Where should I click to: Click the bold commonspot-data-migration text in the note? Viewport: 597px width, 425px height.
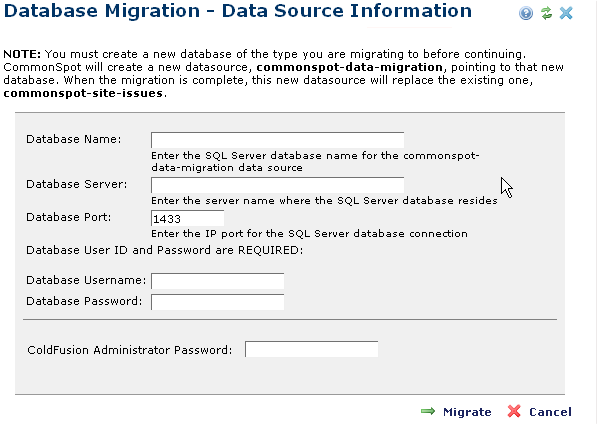pos(350,67)
